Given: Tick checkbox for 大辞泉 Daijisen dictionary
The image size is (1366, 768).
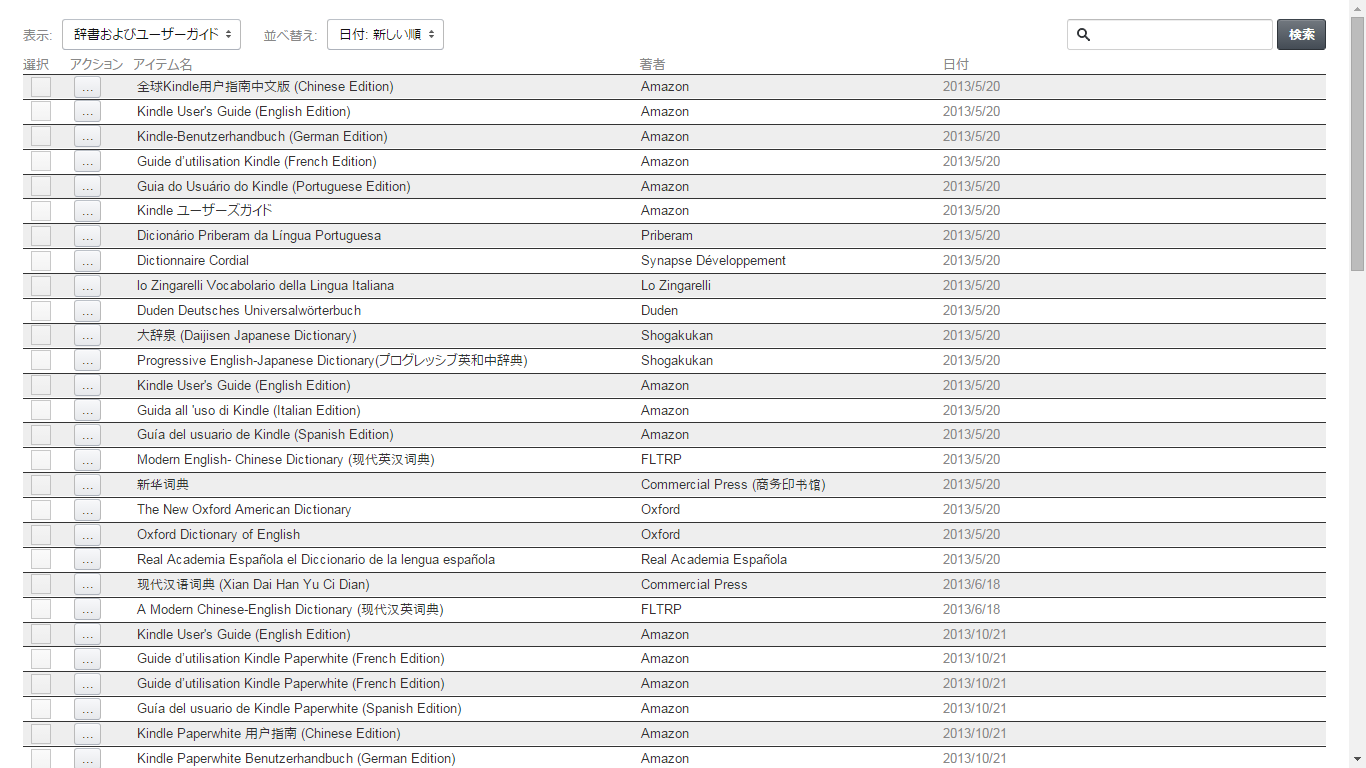Looking at the screenshot, I should [41, 336].
